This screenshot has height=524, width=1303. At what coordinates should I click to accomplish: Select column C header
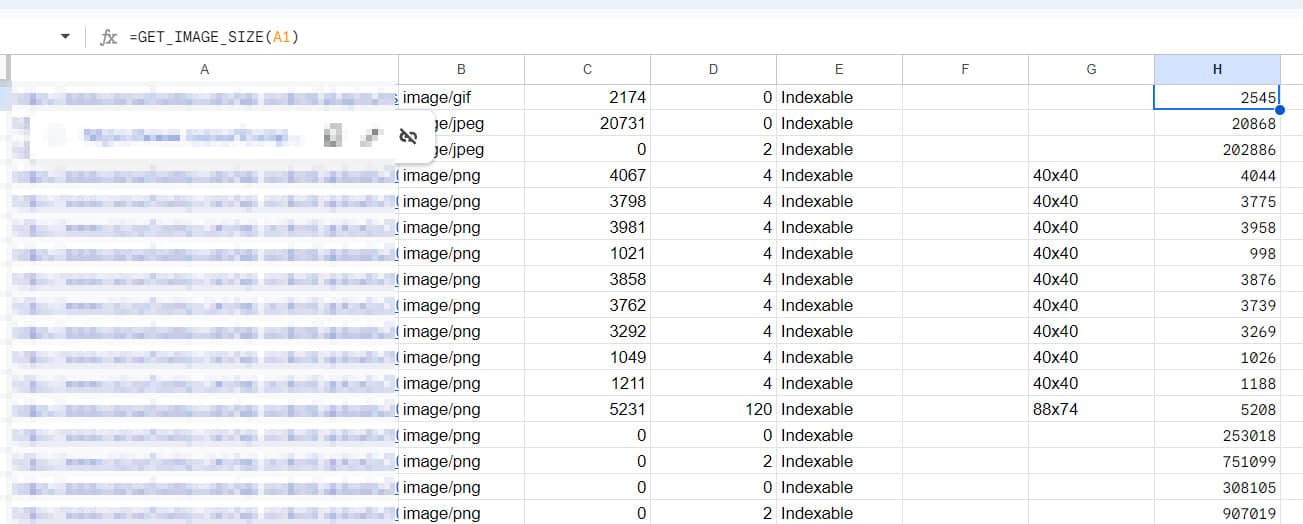pyautogui.click(x=587, y=69)
